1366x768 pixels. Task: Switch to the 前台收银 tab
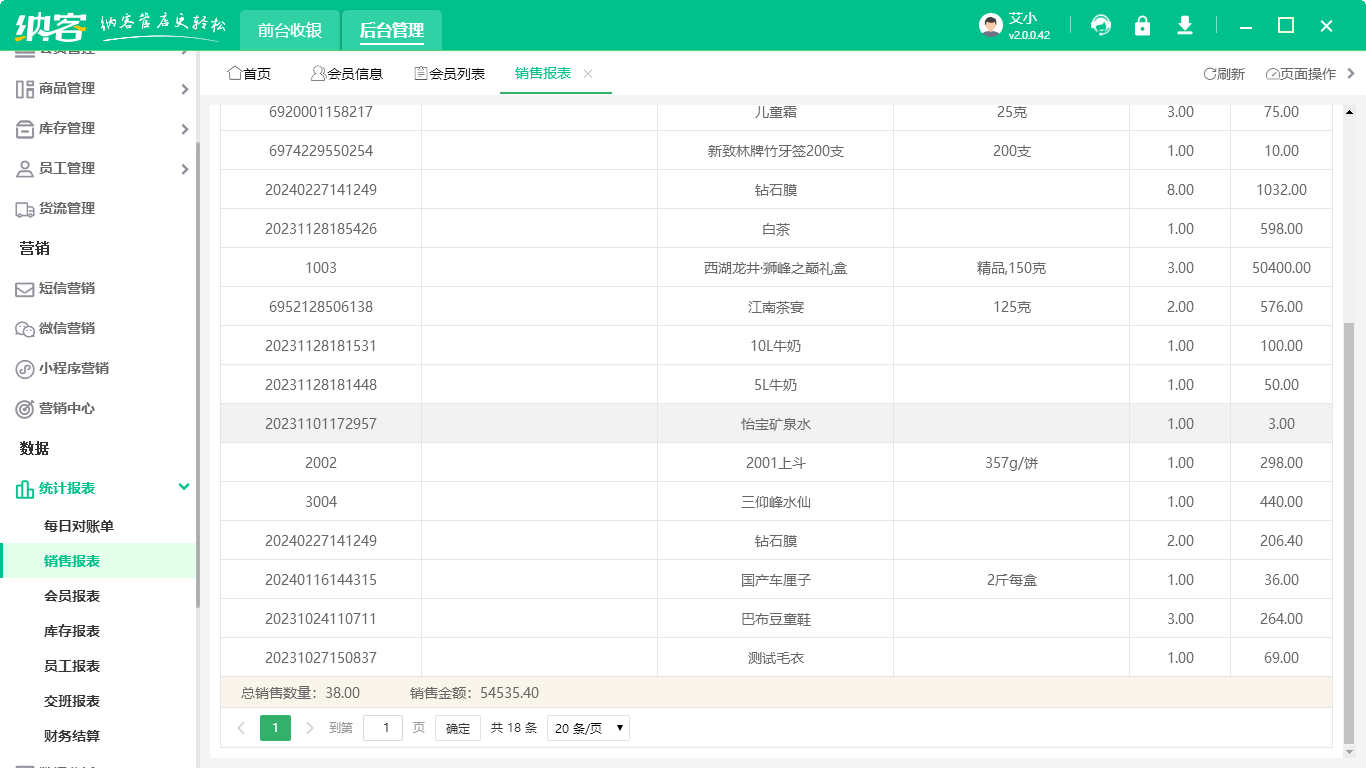(x=291, y=31)
